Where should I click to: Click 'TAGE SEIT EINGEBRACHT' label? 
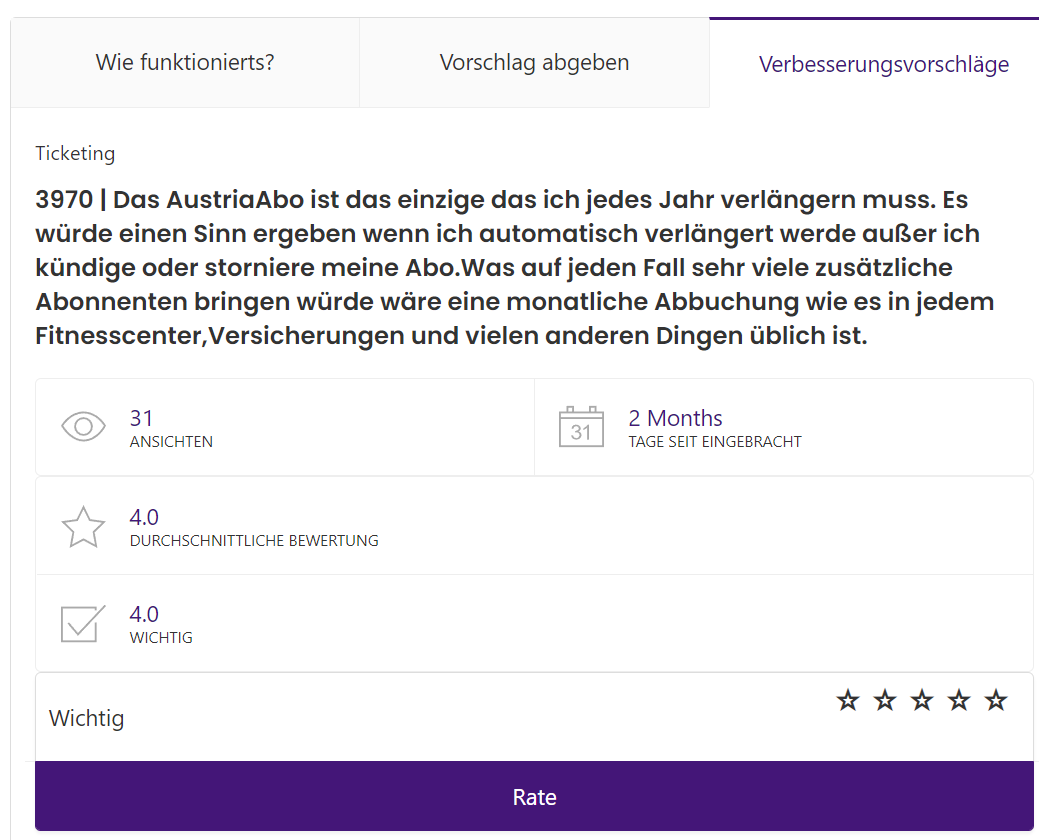pyautogui.click(x=715, y=442)
